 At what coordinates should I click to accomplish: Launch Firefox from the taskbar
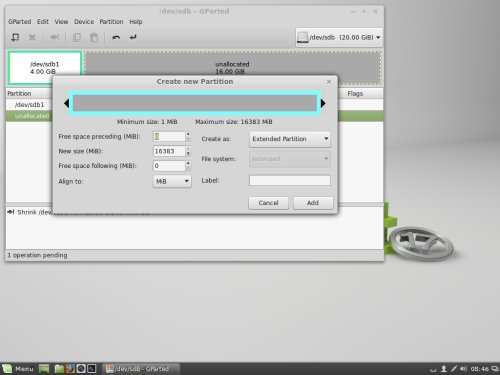(70, 369)
